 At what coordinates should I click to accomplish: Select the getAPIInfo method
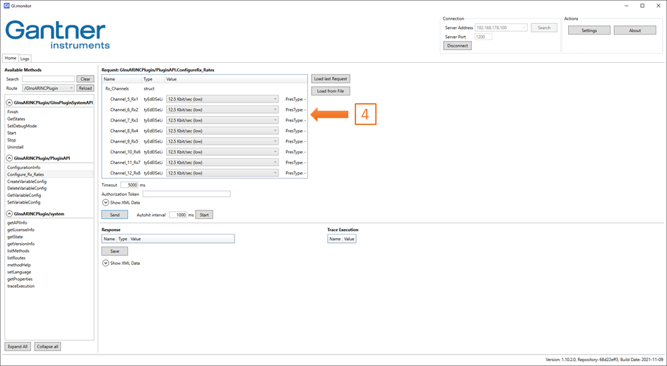point(17,223)
